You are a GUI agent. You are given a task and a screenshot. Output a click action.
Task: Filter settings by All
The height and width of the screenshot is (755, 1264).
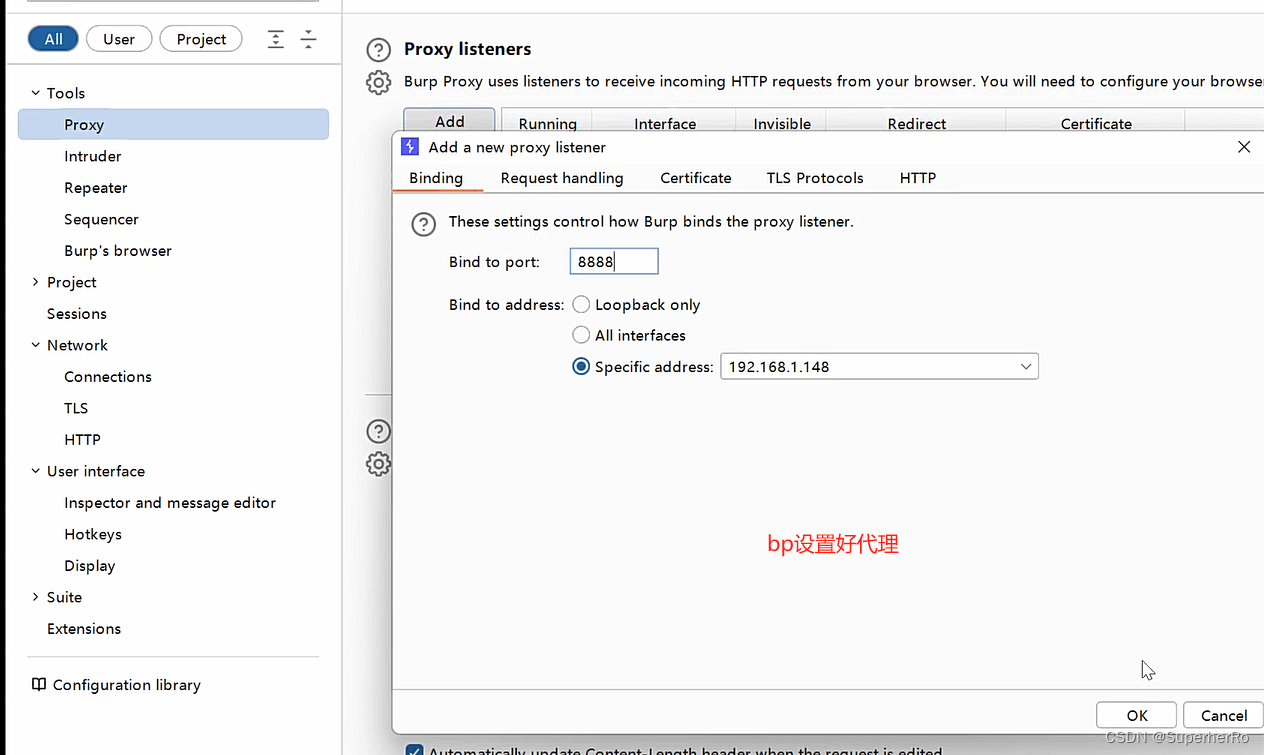(x=53, y=39)
